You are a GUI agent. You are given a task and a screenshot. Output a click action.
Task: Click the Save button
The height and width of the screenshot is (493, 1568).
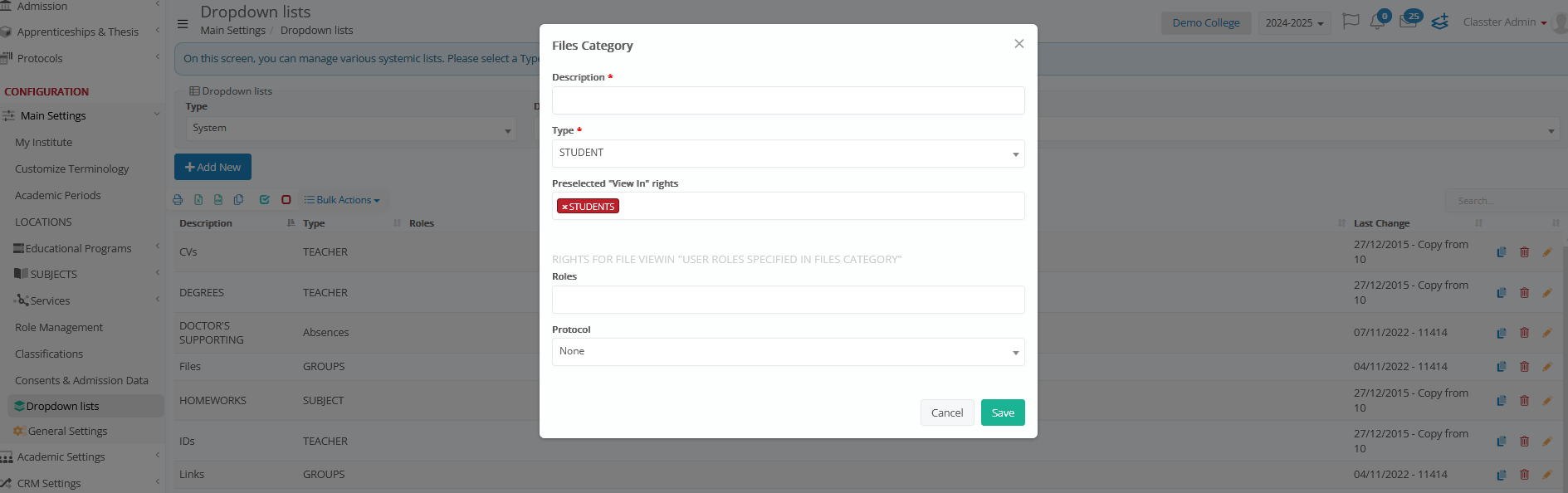point(1003,412)
